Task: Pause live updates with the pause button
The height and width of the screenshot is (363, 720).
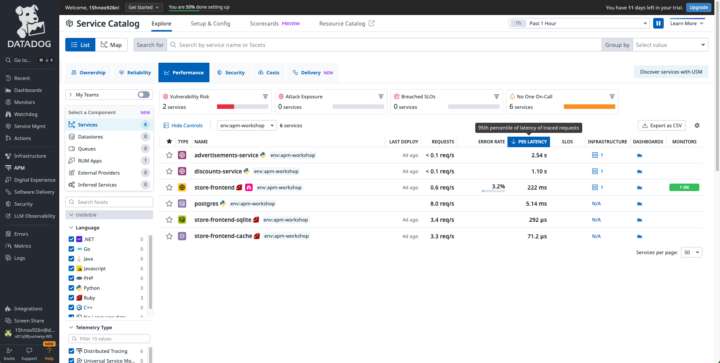Action: (658, 23)
